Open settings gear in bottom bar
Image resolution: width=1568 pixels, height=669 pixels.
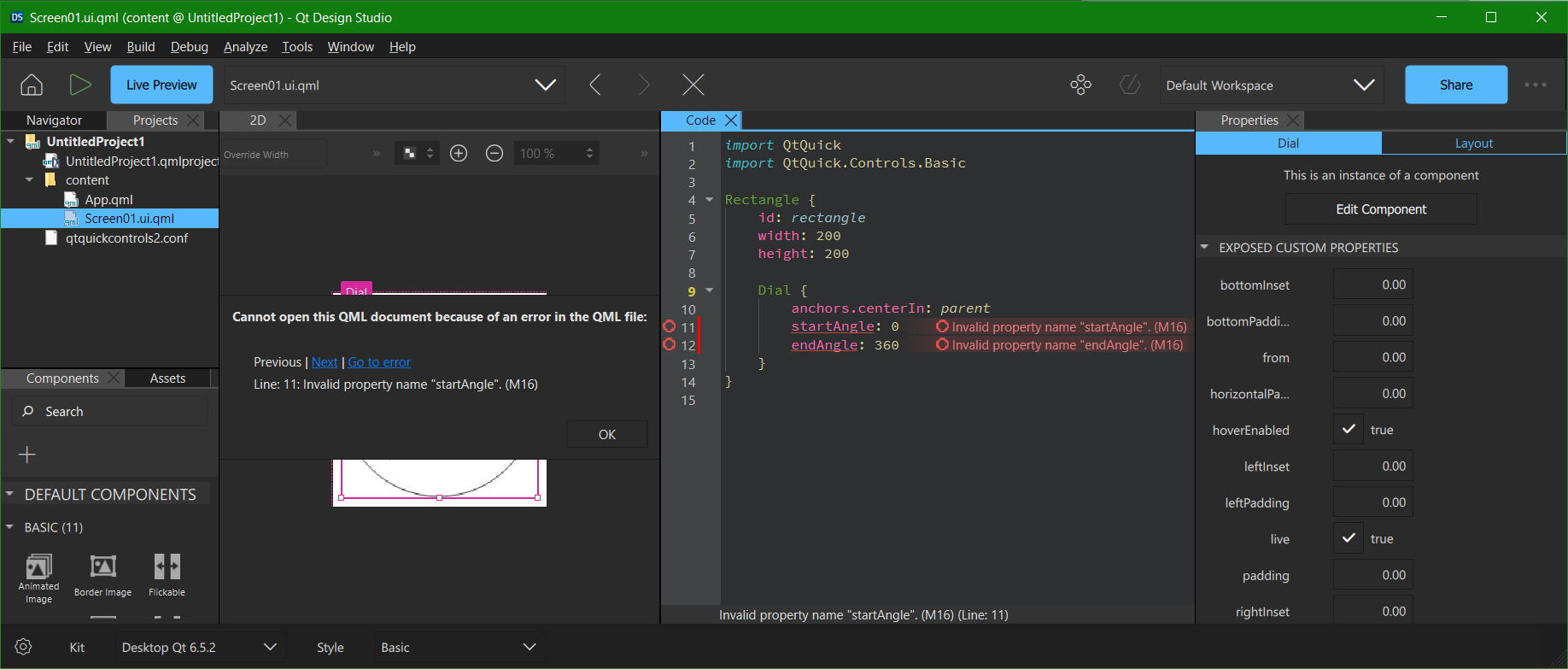click(24, 647)
